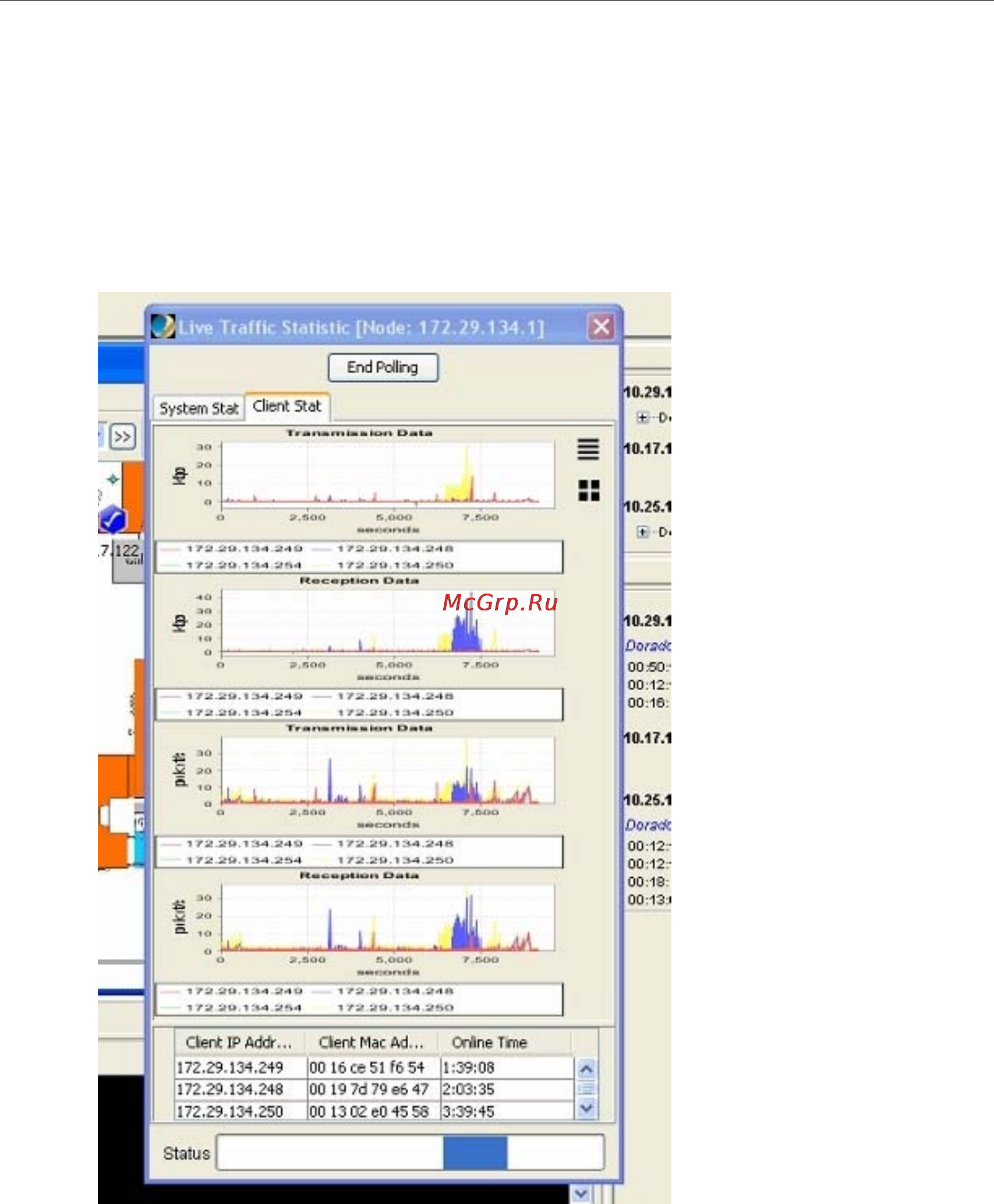The image size is (994, 1204).
Task: Switch charts to grid layout icon
Action: coord(589,490)
